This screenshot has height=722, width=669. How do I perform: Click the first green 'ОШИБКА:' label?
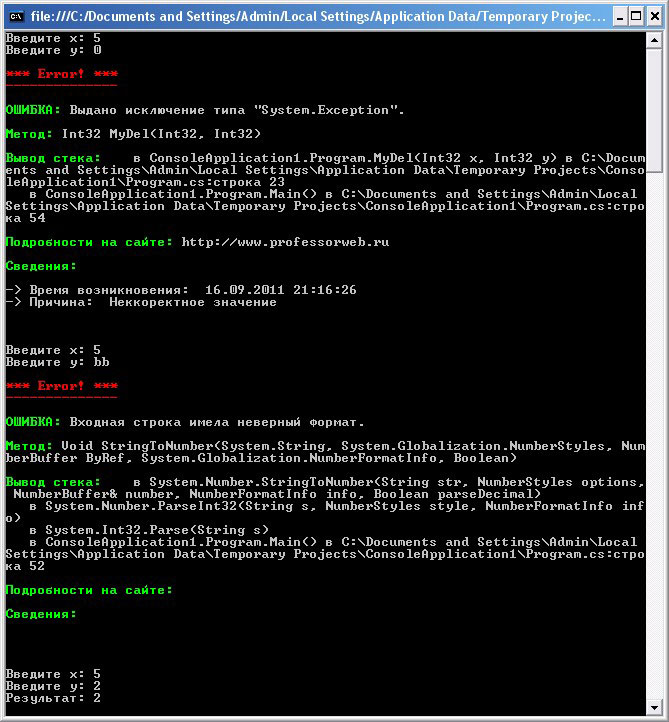coord(33,110)
